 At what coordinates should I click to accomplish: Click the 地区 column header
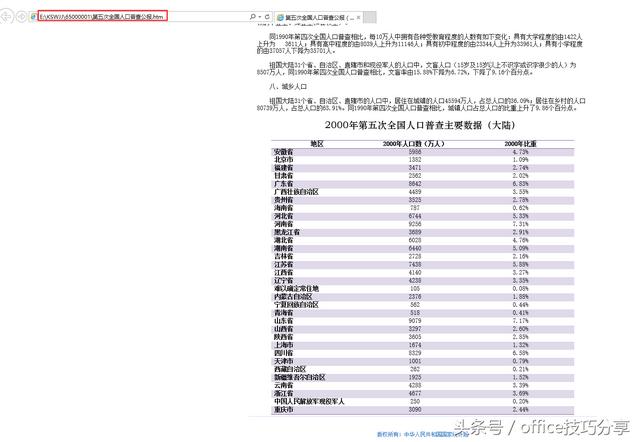pyautogui.click(x=317, y=144)
